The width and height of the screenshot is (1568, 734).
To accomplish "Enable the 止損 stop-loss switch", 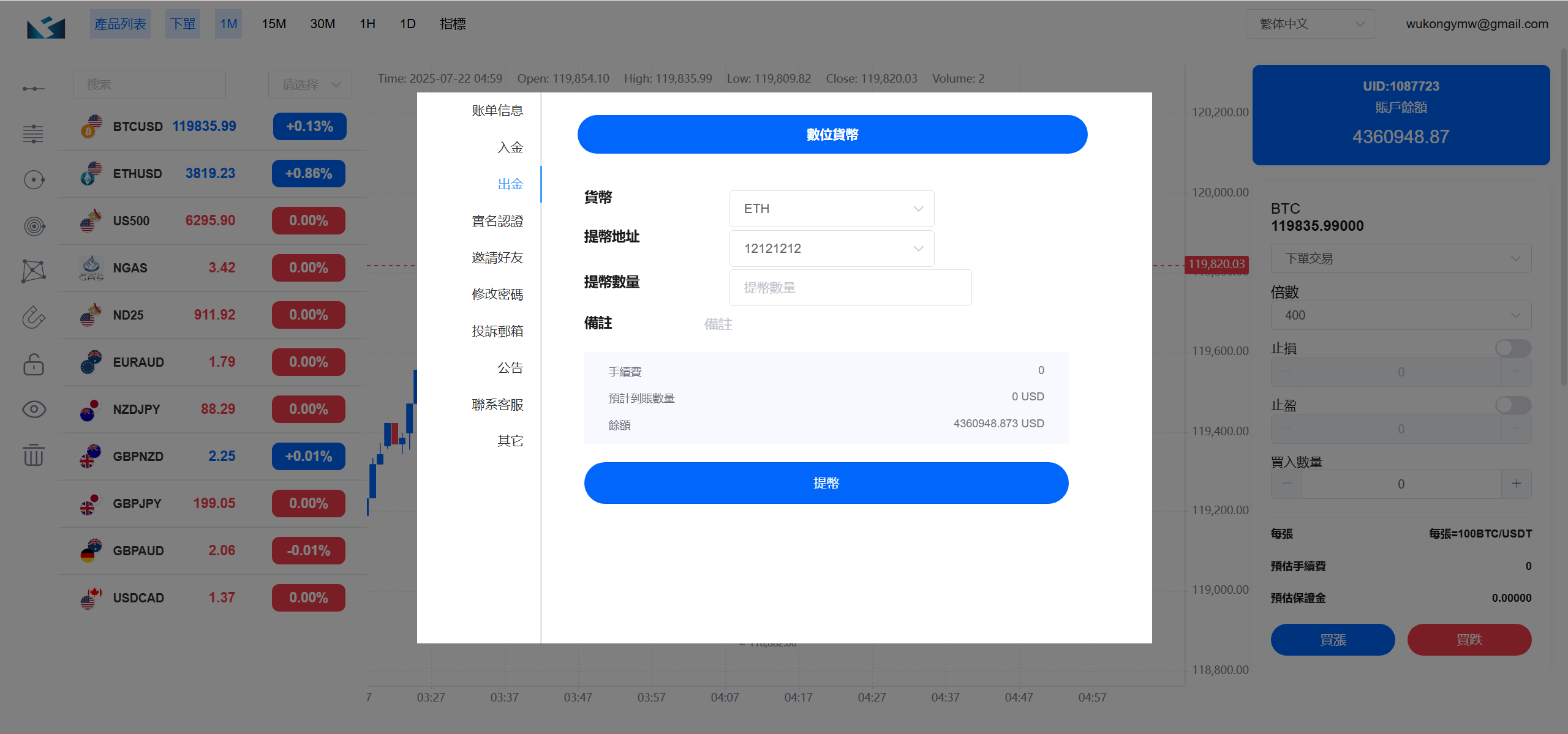I will tap(1512, 348).
